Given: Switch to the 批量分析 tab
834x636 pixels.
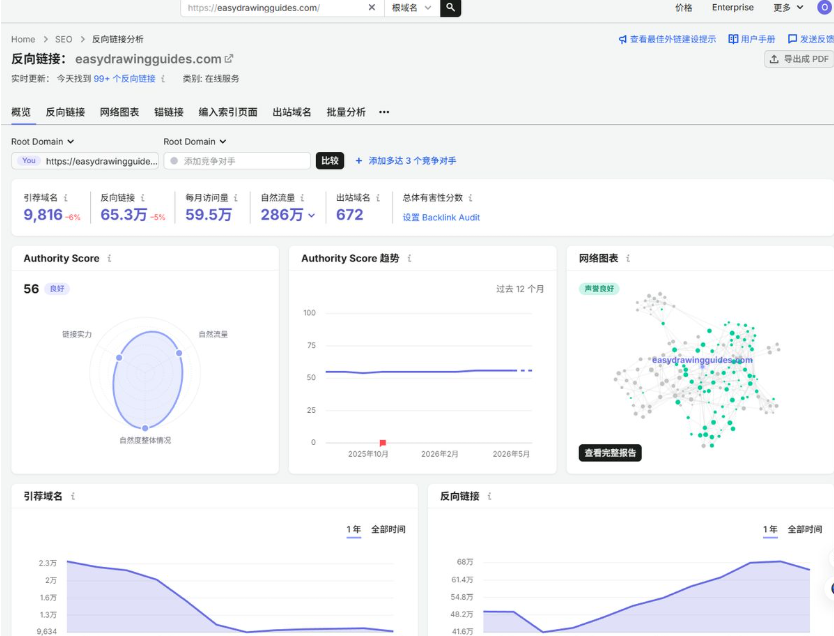Looking at the screenshot, I should pos(346,112).
